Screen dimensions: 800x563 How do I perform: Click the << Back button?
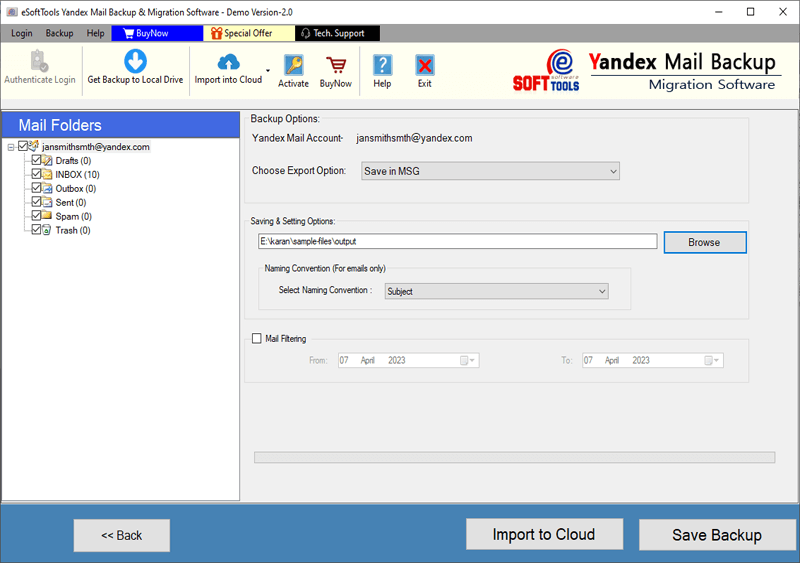click(121, 535)
